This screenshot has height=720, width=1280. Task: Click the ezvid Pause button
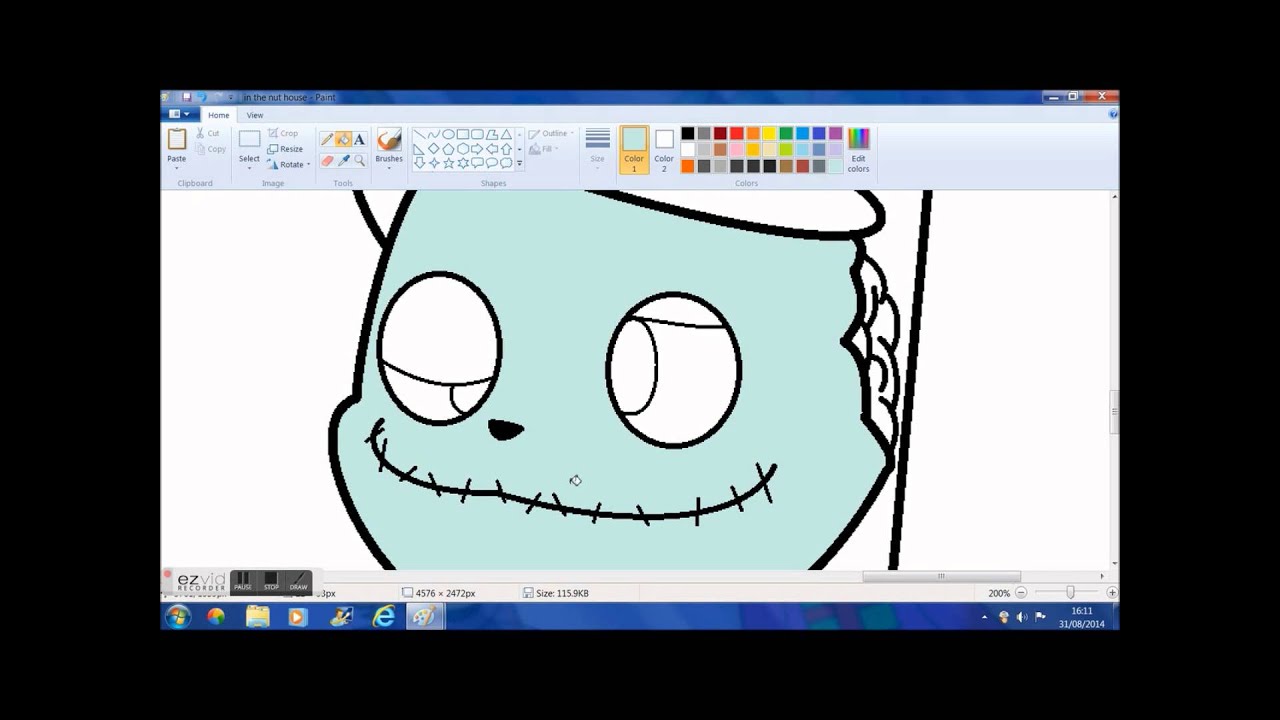(243, 582)
